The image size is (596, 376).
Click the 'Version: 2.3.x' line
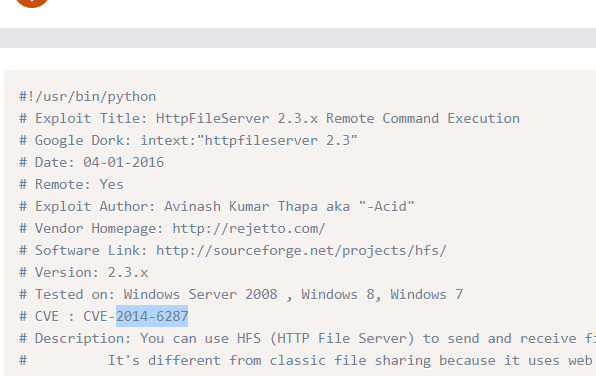tap(84, 273)
